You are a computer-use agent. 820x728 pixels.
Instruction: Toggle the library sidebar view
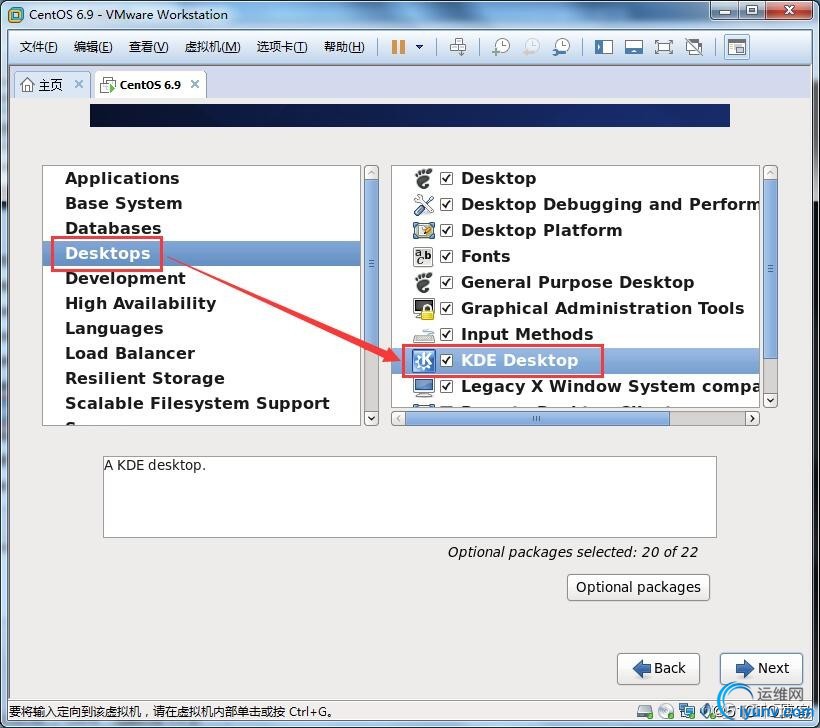coord(603,47)
